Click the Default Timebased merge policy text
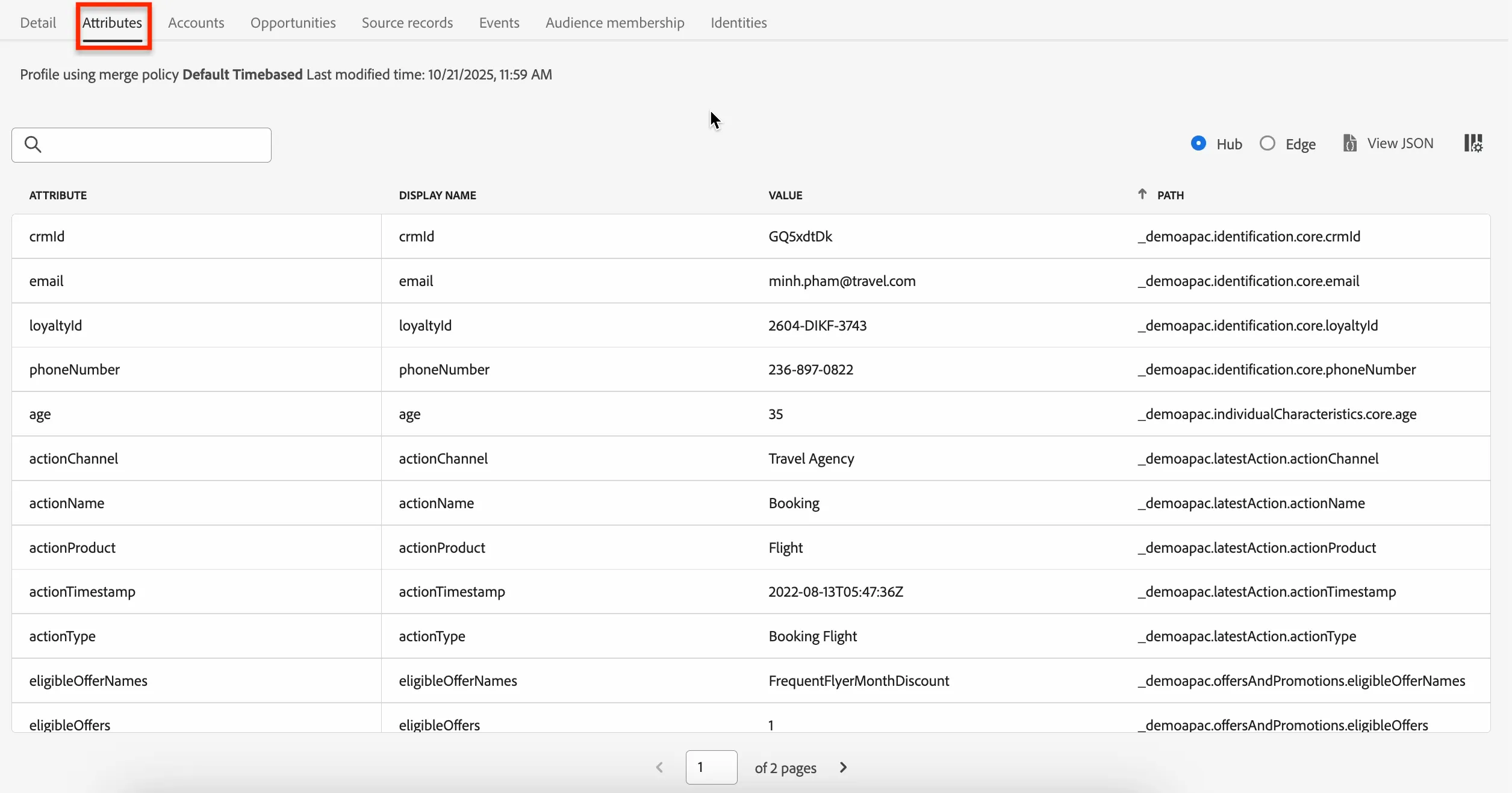Image resolution: width=1512 pixels, height=793 pixels. coord(243,75)
